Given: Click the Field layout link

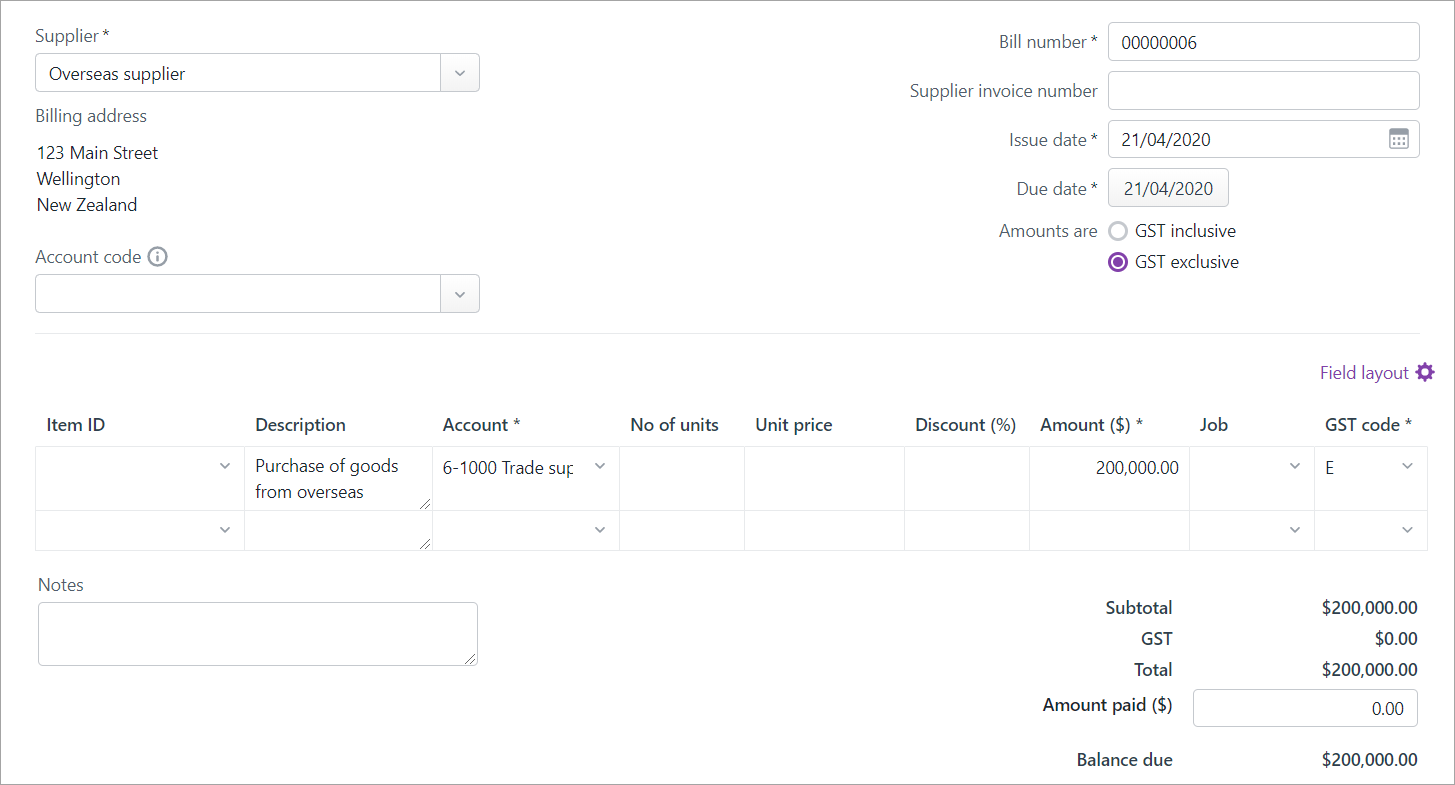Looking at the screenshot, I should click(x=1363, y=371).
